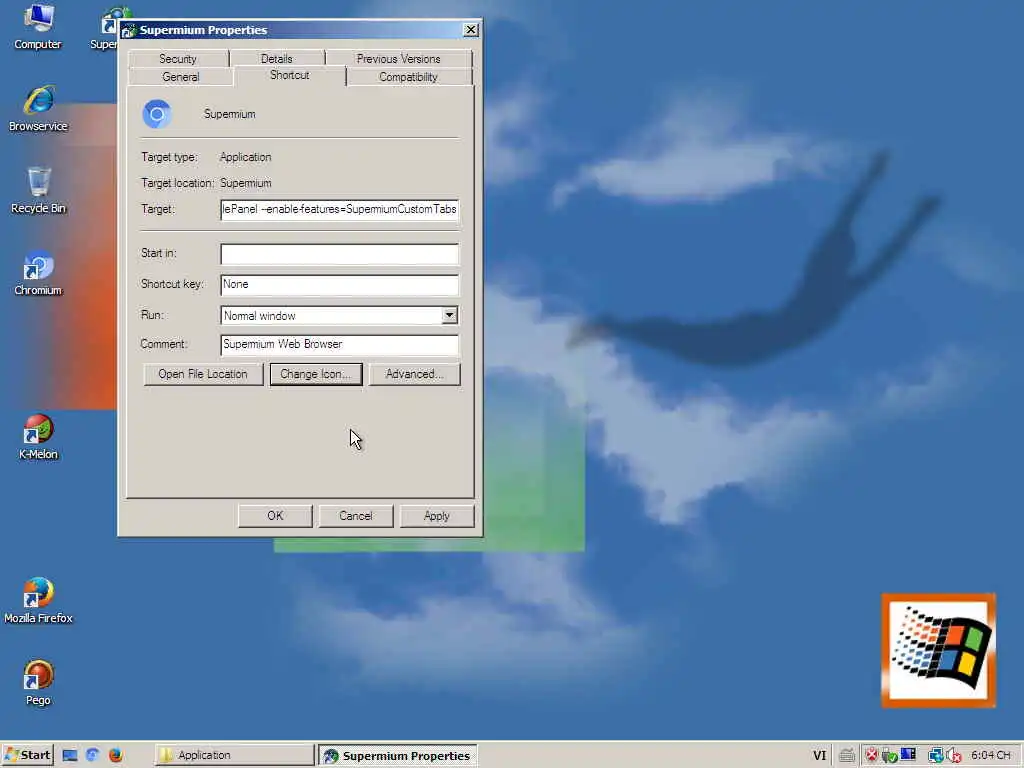Viewport: 1024px width, 768px height.
Task: Switch to the General tab
Action: pyautogui.click(x=180, y=77)
